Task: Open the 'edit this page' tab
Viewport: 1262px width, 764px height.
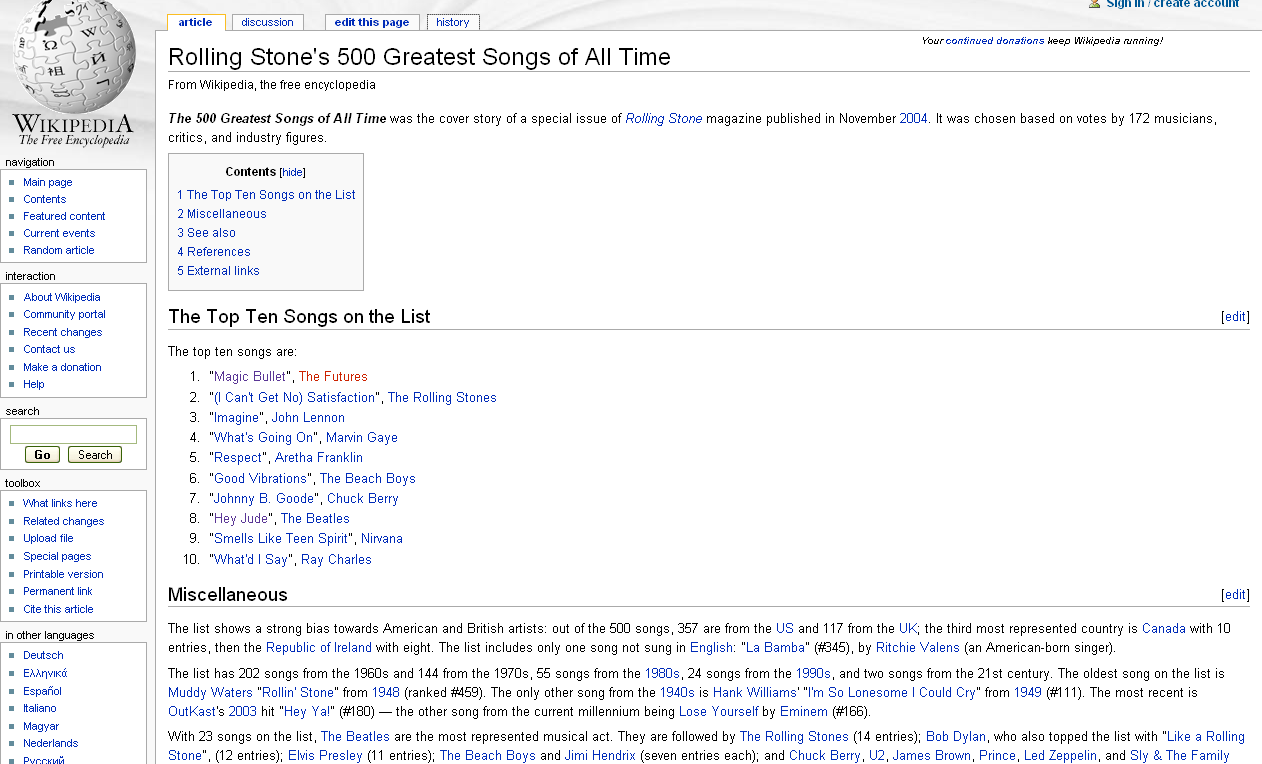Action: coord(372,22)
